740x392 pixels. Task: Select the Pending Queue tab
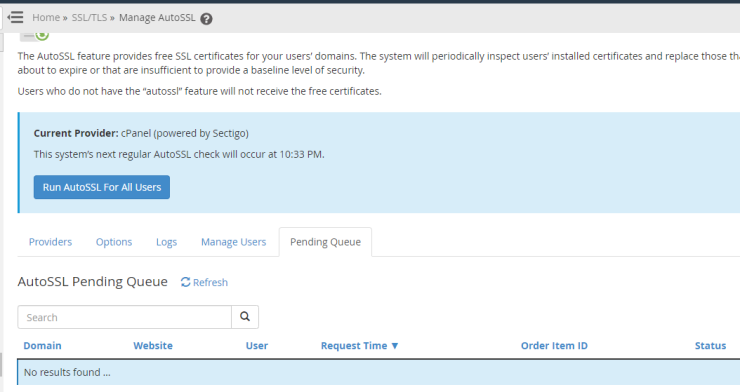(325, 242)
